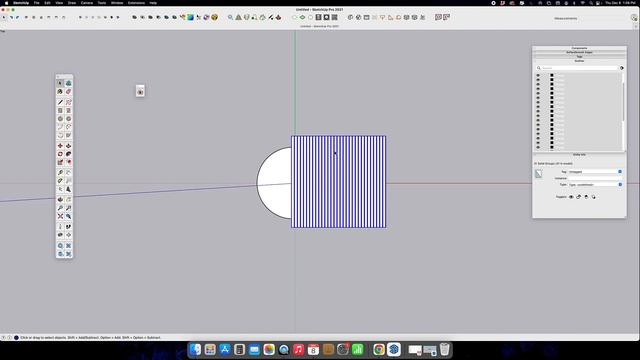Activate the Orbit tool
640x360 pixels.
[60, 200]
